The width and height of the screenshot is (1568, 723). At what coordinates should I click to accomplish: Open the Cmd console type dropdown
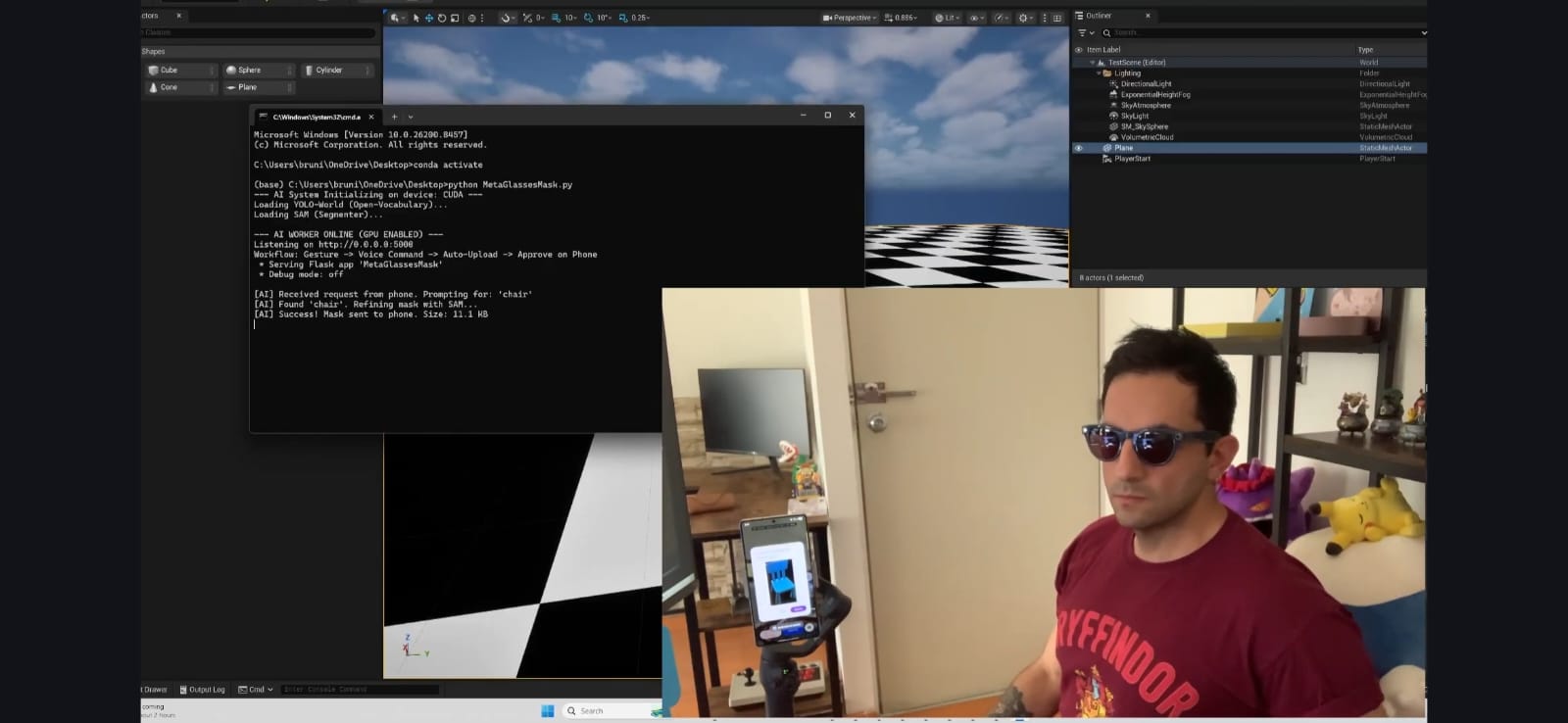click(x=256, y=690)
